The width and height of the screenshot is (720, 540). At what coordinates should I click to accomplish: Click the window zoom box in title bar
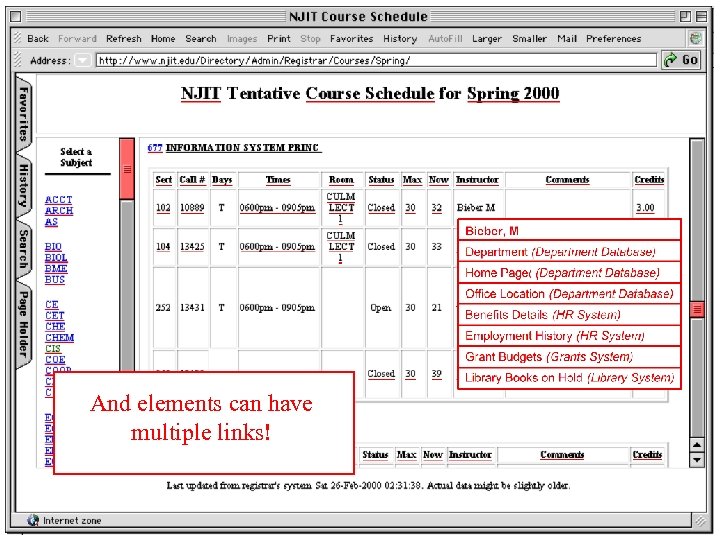(x=685, y=17)
